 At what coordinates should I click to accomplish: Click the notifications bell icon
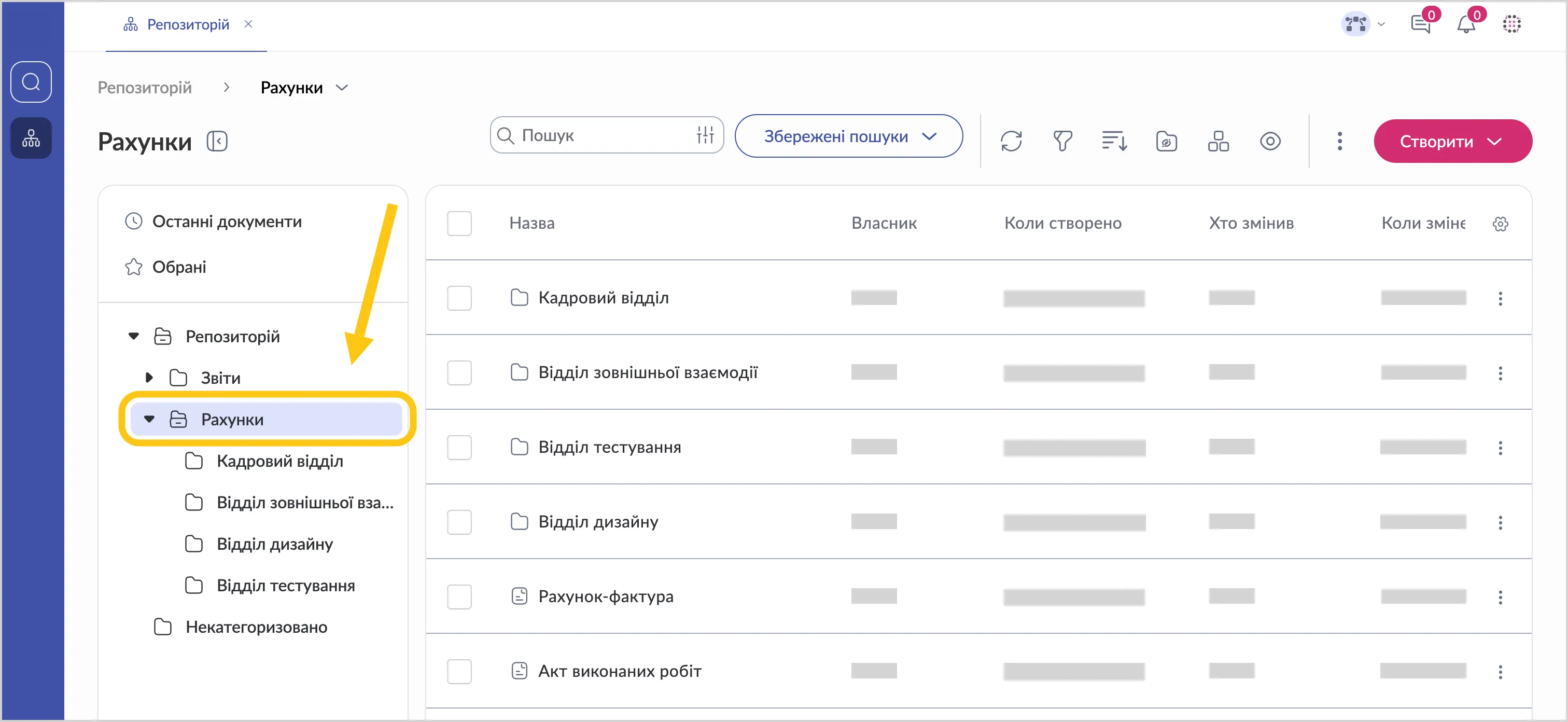(x=1466, y=24)
